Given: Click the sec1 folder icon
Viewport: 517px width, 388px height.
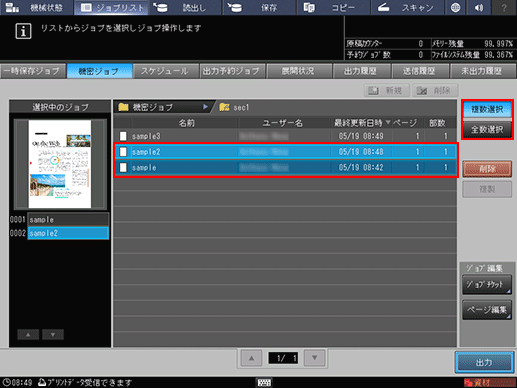Looking at the screenshot, I should click(224, 107).
